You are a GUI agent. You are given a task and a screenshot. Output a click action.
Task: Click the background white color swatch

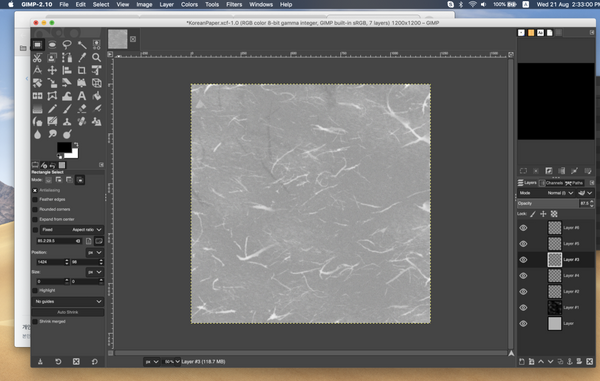(x=75, y=154)
